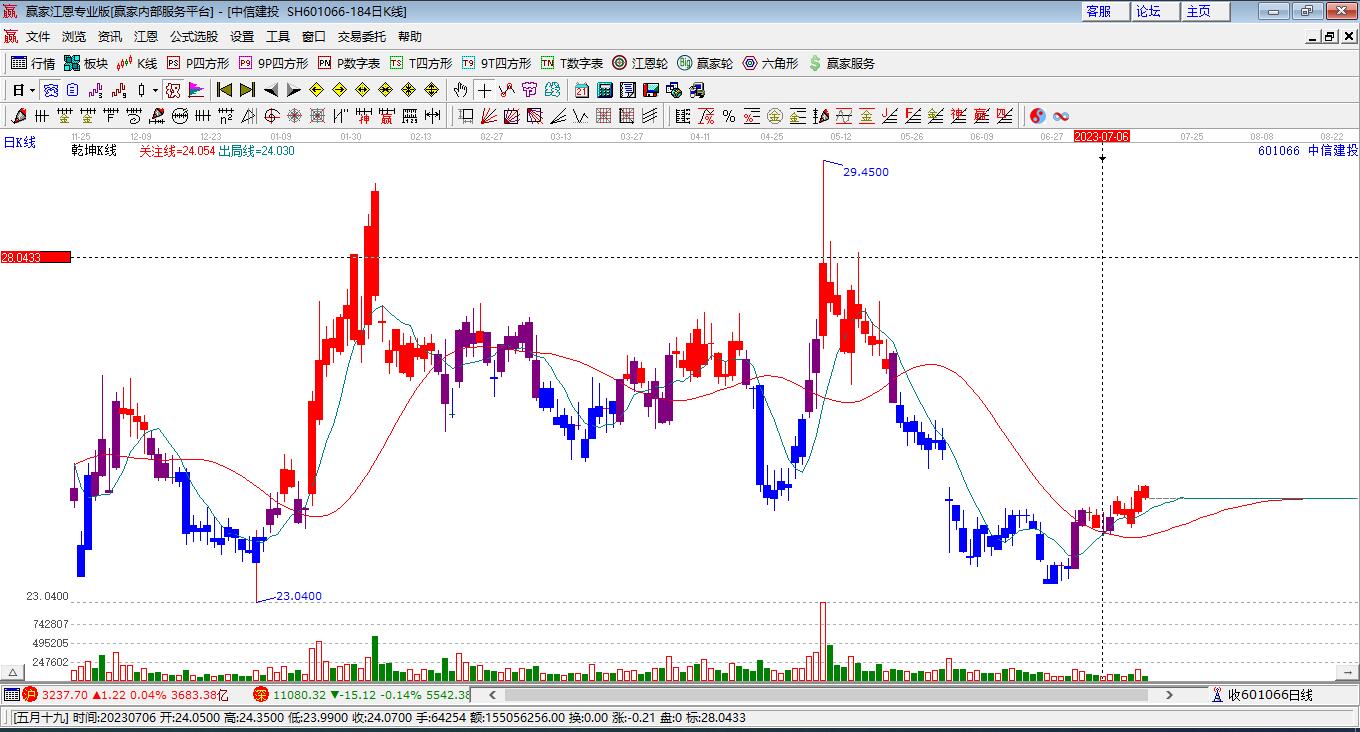1360x732 pixels.
Task: Click the pencil-ruler icon starting drawing toolbar
Action: click(17, 116)
